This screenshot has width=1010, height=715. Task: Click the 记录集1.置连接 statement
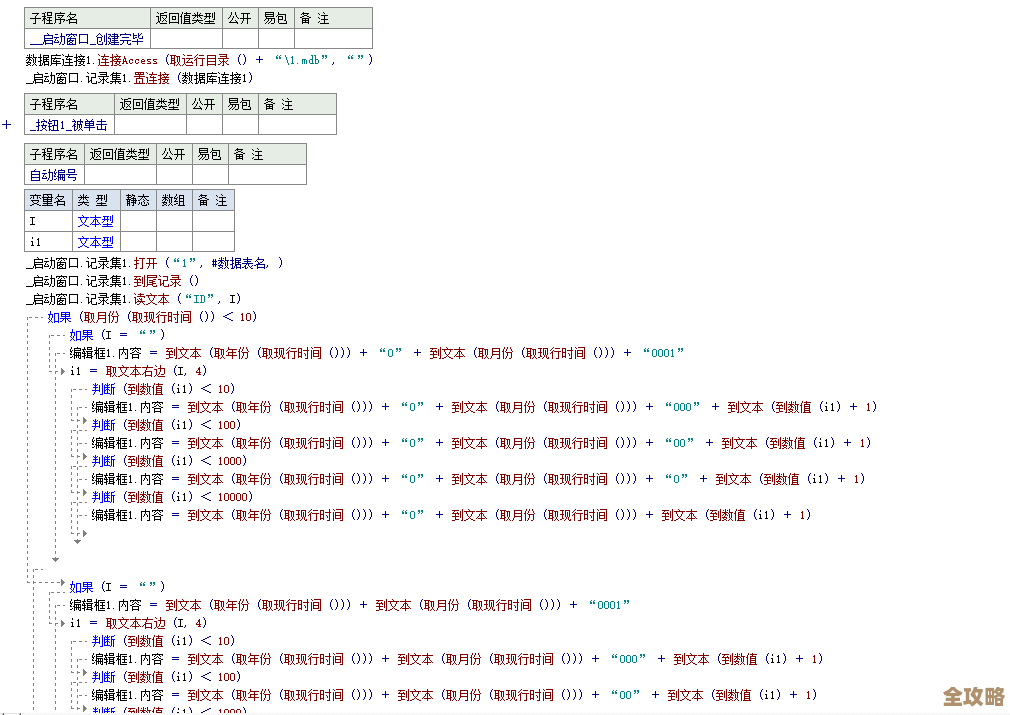point(139,78)
